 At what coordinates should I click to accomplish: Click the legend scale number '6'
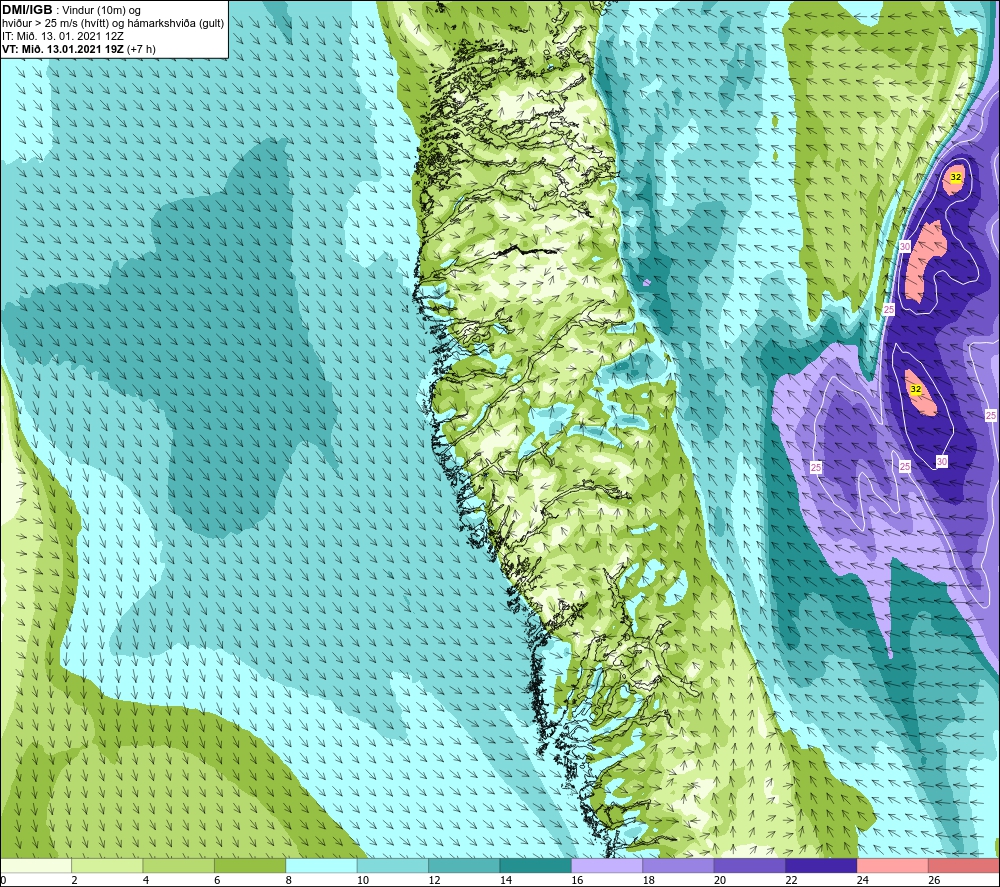click(217, 880)
